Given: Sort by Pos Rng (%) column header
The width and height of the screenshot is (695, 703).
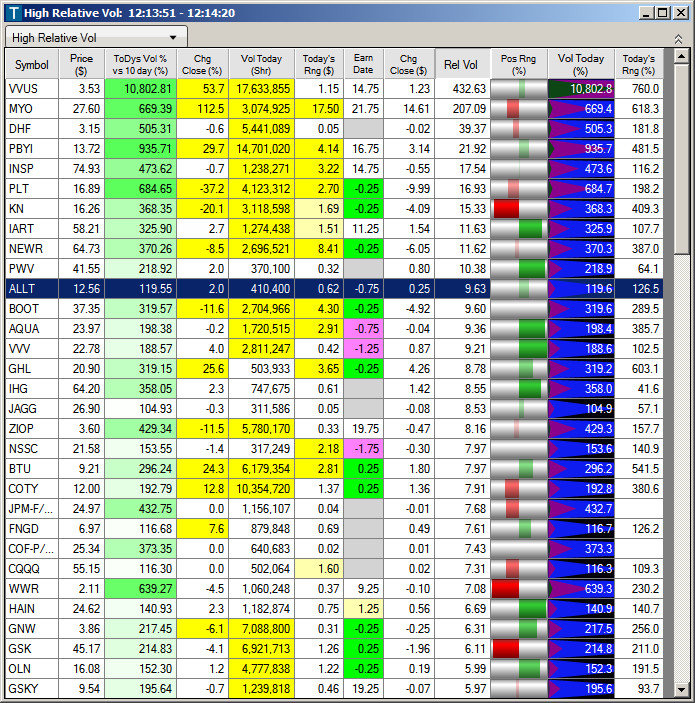Looking at the screenshot, I should click(519, 65).
